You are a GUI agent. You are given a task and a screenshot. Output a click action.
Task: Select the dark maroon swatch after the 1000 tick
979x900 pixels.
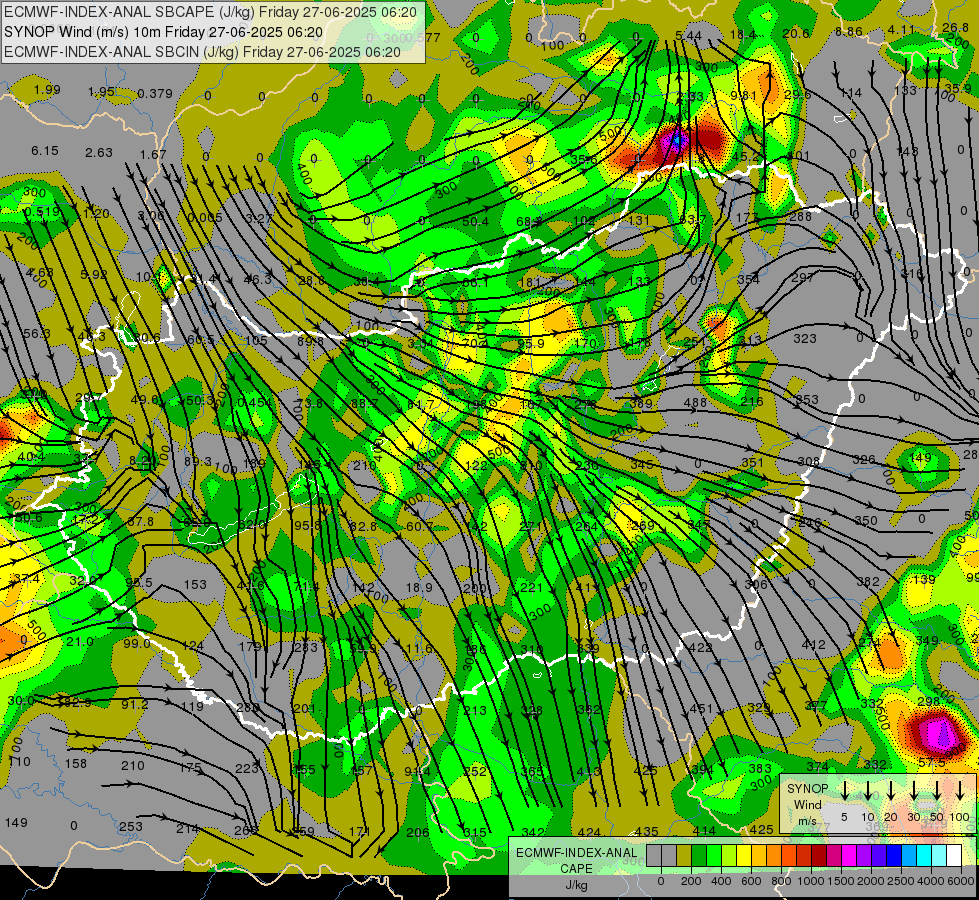click(x=819, y=855)
